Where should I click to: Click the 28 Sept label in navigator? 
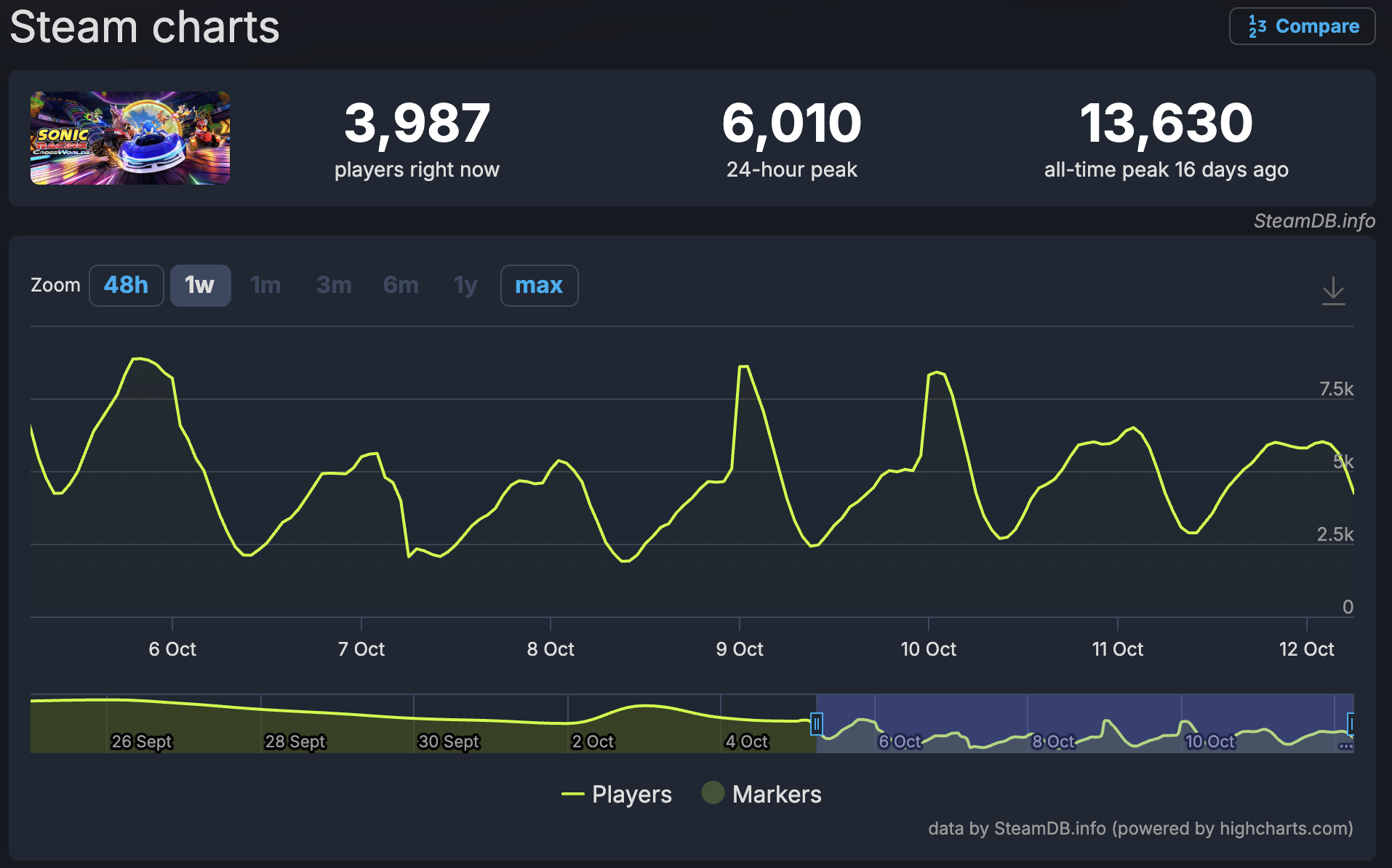295,742
